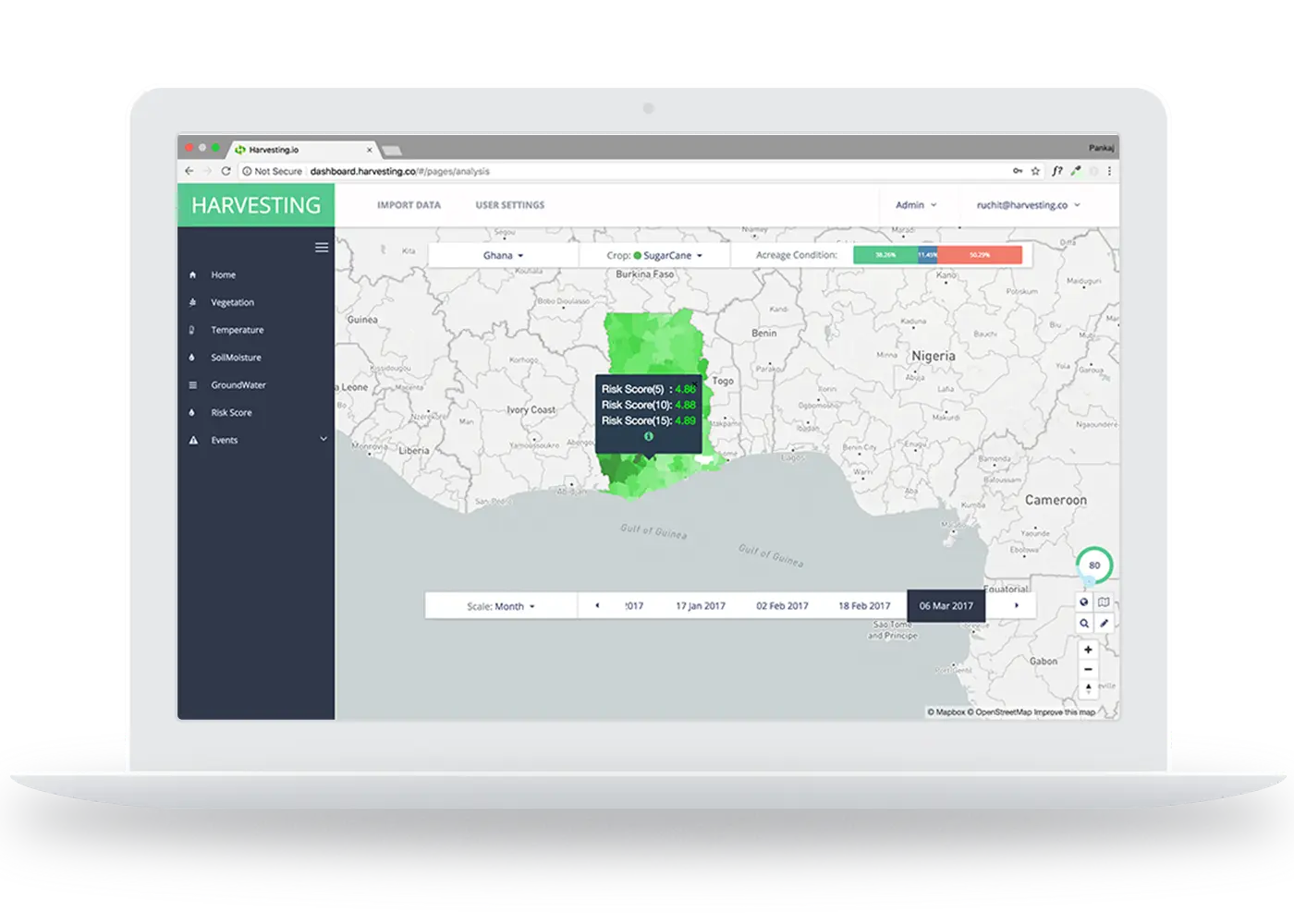Expand the Events sidebar submenu
The width and height of the screenshot is (1294, 924).
pos(323,440)
